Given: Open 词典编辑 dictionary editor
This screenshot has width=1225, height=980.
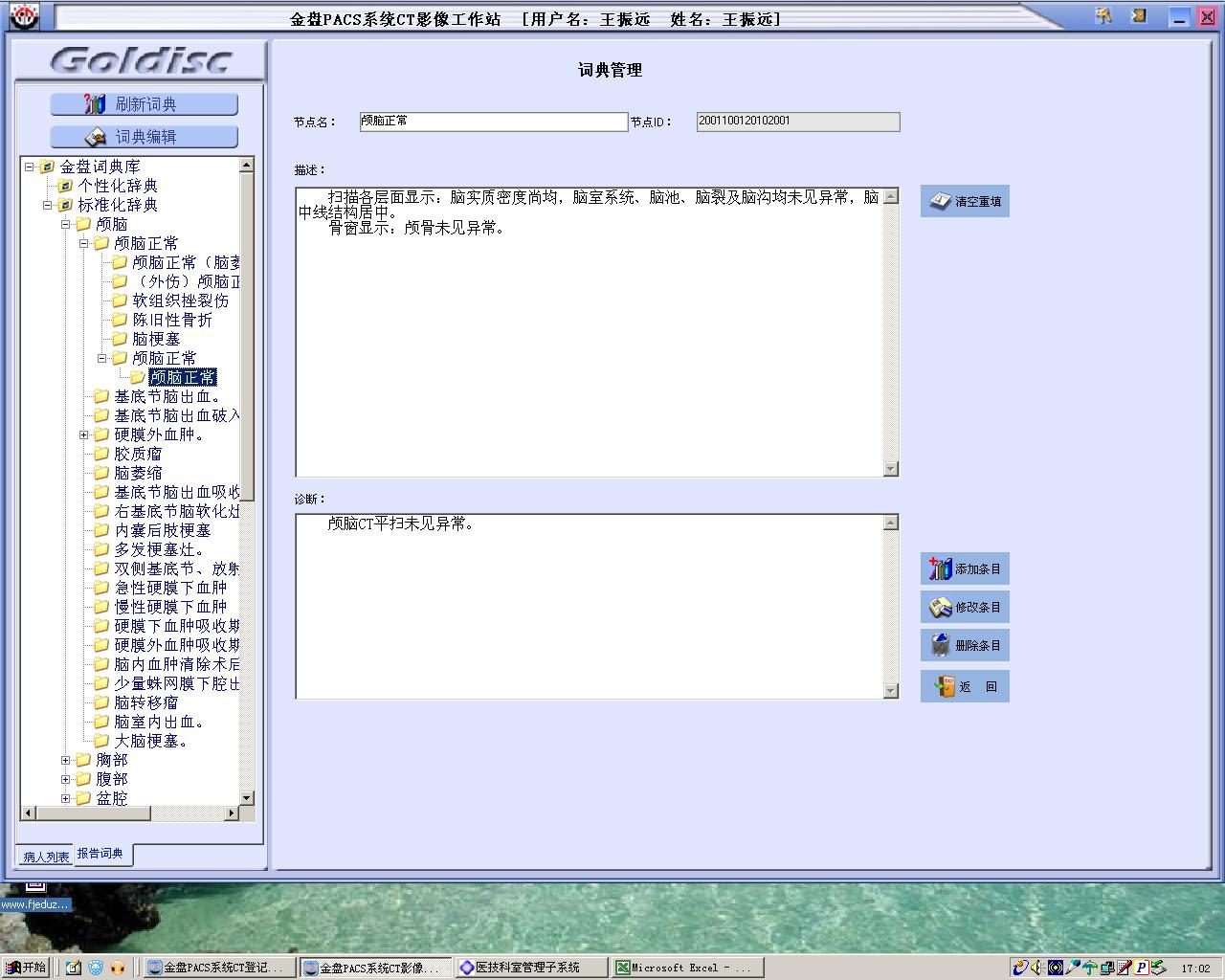Looking at the screenshot, I should click(x=144, y=137).
